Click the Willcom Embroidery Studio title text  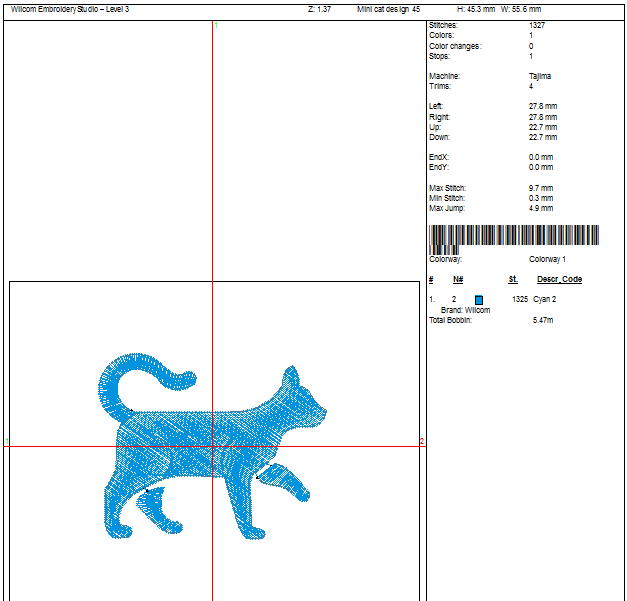tap(70, 9)
